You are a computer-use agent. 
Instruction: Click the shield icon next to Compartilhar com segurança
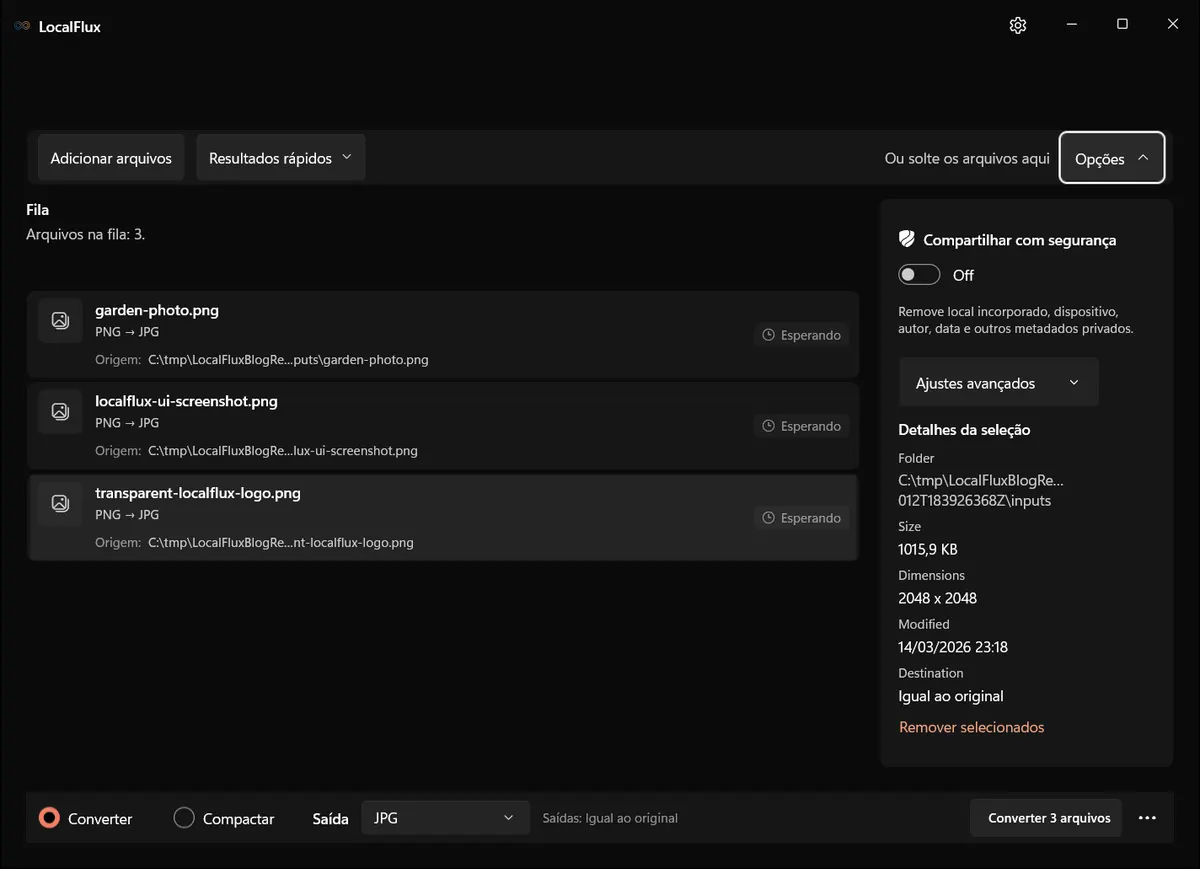(907, 239)
